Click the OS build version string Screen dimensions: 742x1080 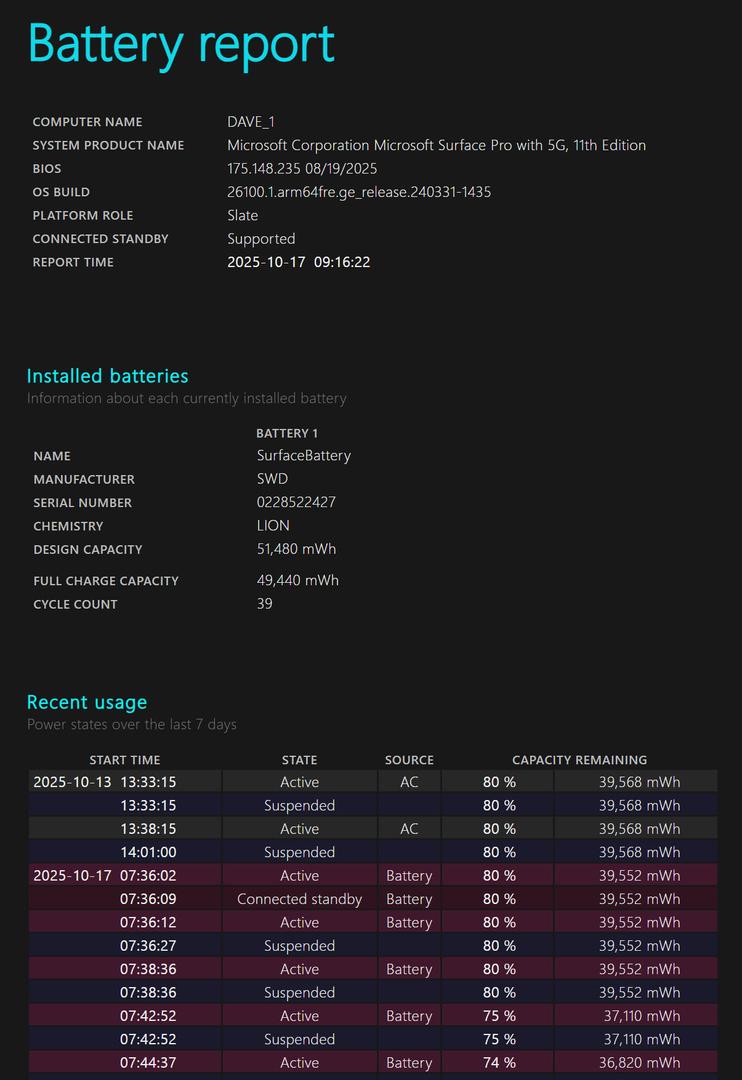click(359, 192)
